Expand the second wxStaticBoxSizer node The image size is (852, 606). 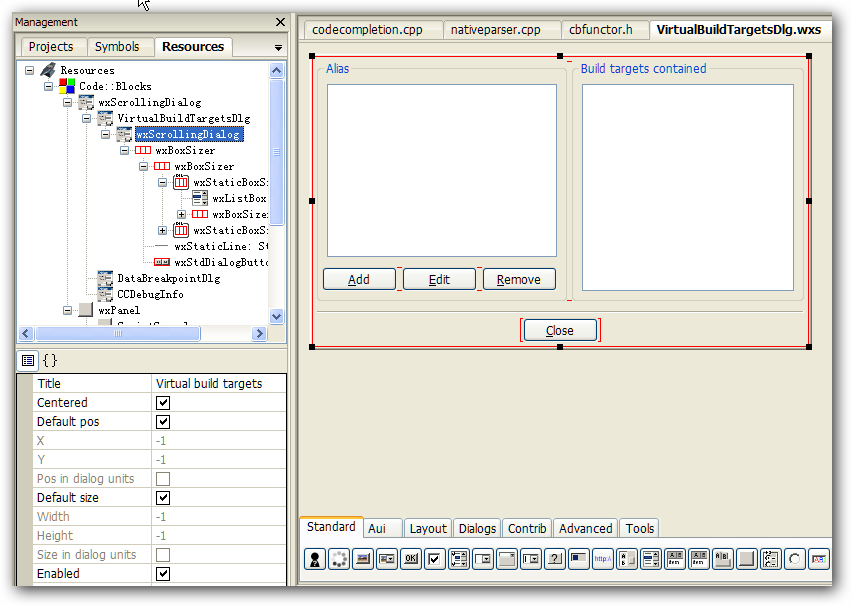click(x=163, y=231)
